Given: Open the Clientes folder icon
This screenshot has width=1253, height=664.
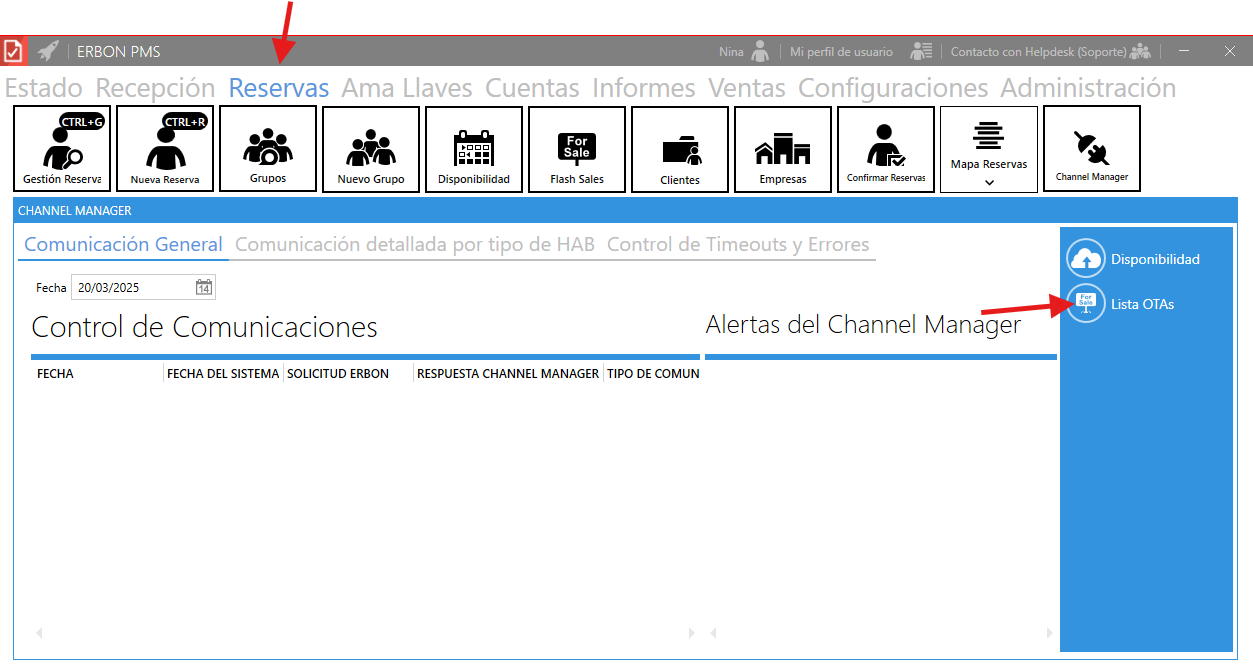Looking at the screenshot, I should [x=680, y=149].
